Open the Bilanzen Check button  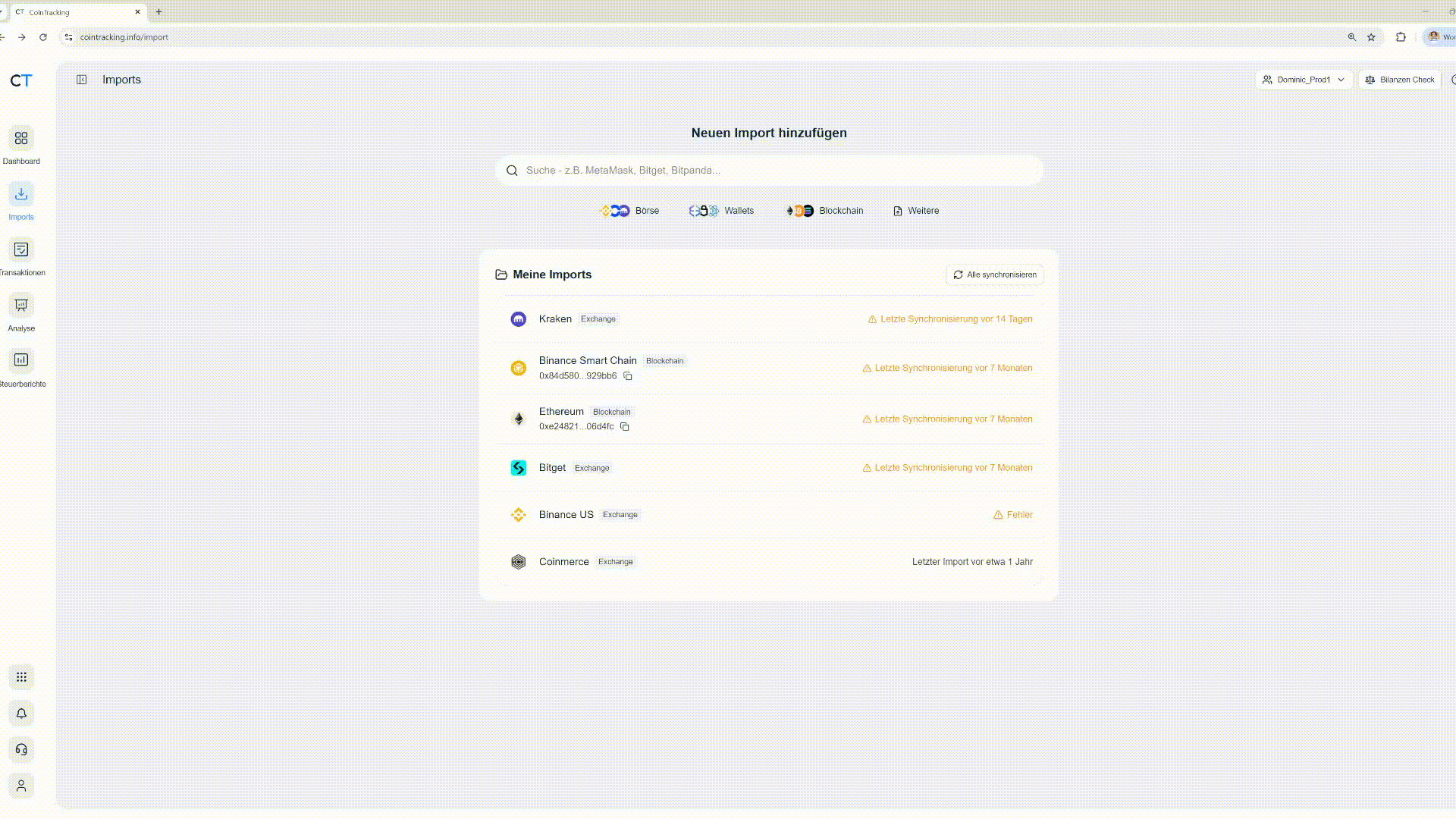(x=1400, y=80)
